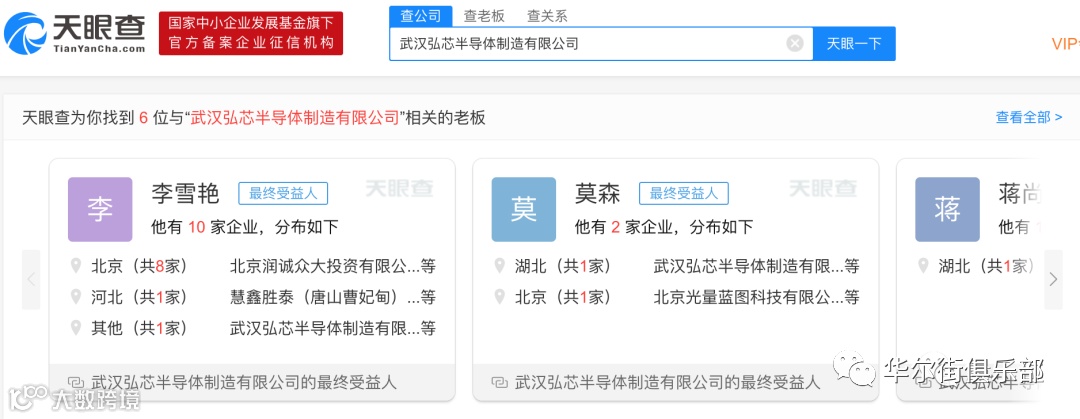Click the location pin beside 河北（共1家）
This screenshot has height=419, width=1080.
tap(76, 297)
